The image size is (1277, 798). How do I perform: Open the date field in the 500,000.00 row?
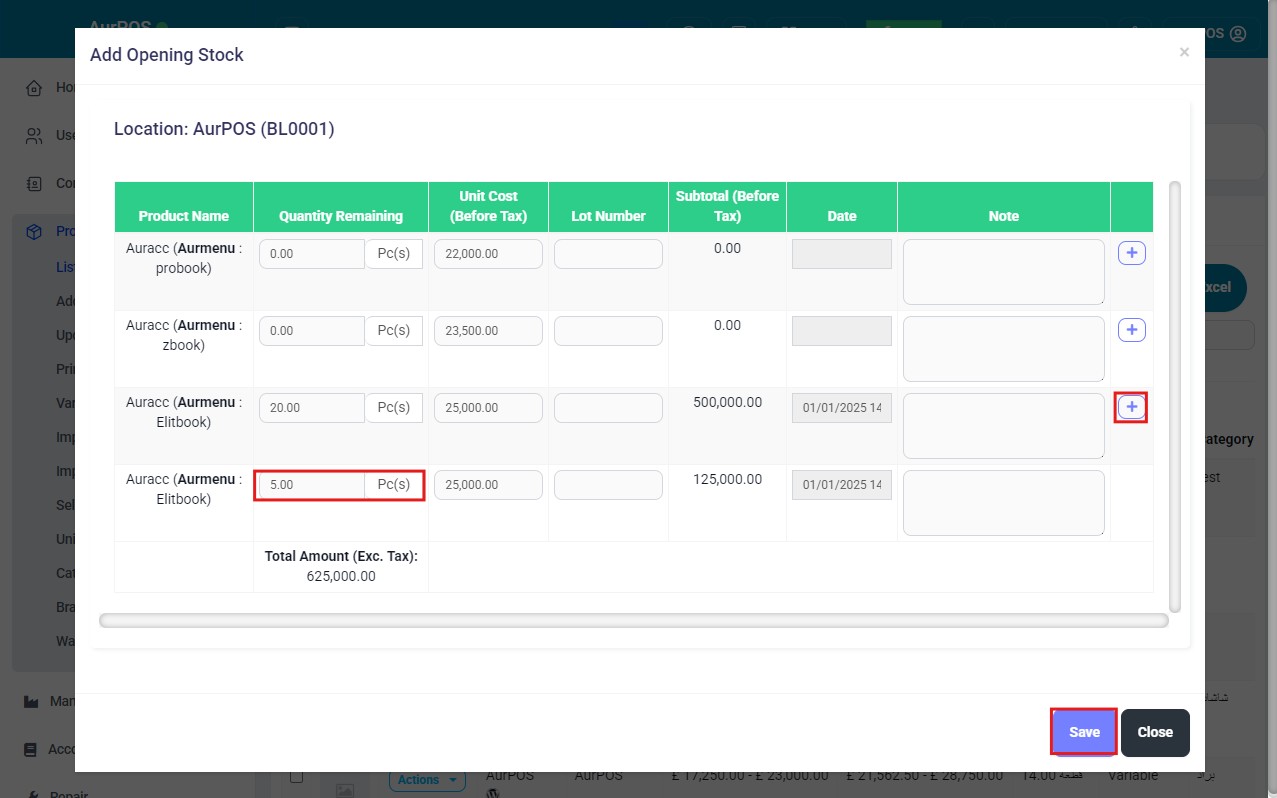[842, 408]
